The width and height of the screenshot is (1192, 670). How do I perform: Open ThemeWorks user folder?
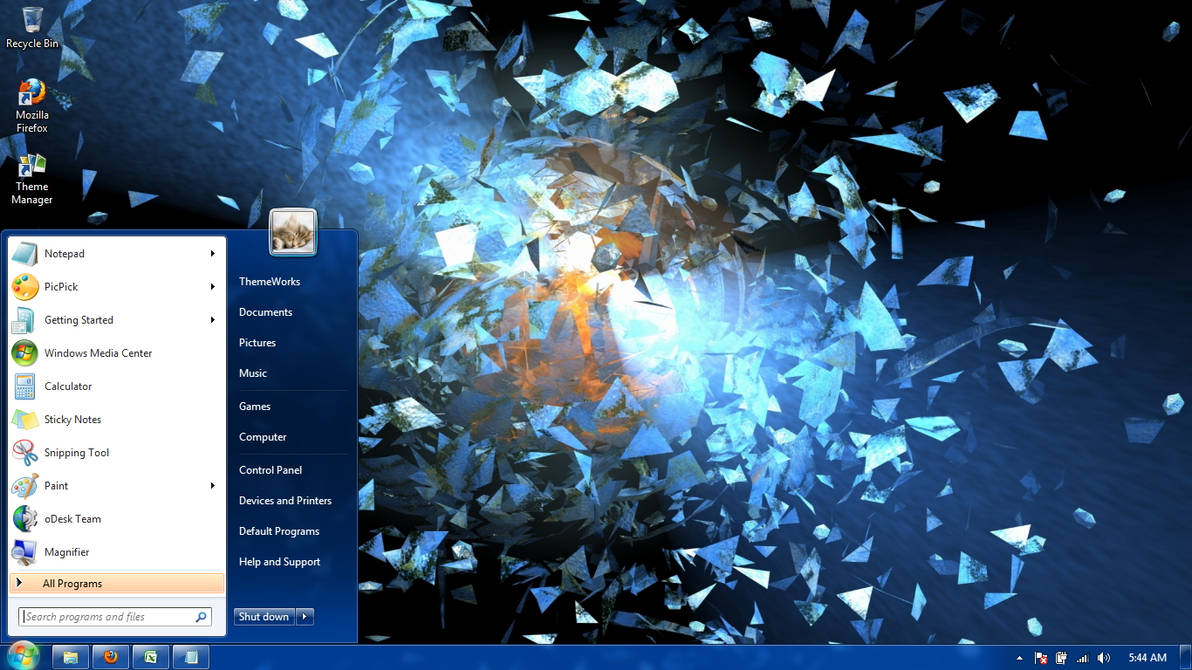pos(269,281)
